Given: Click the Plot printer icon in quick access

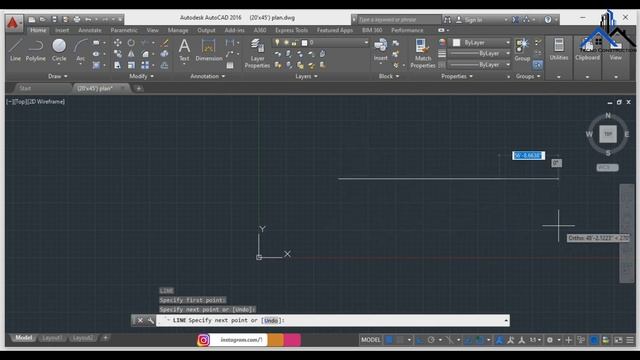Looking at the screenshot, I should pyautogui.click(x=77, y=19).
